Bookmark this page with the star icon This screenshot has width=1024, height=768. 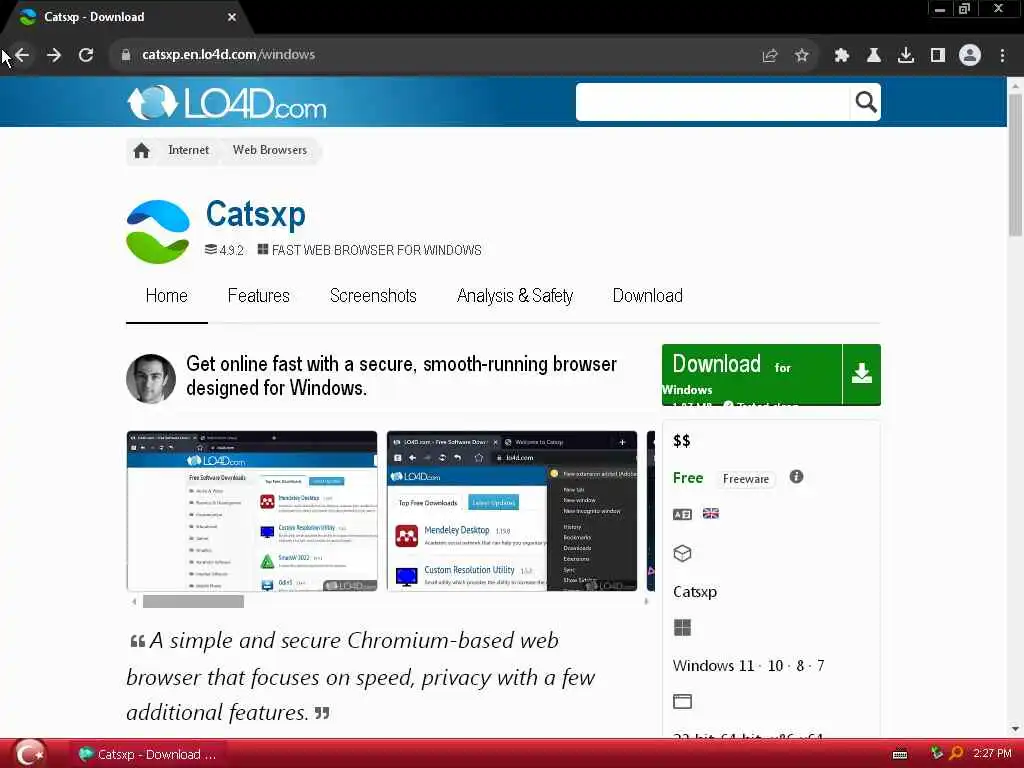pyautogui.click(x=802, y=56)
